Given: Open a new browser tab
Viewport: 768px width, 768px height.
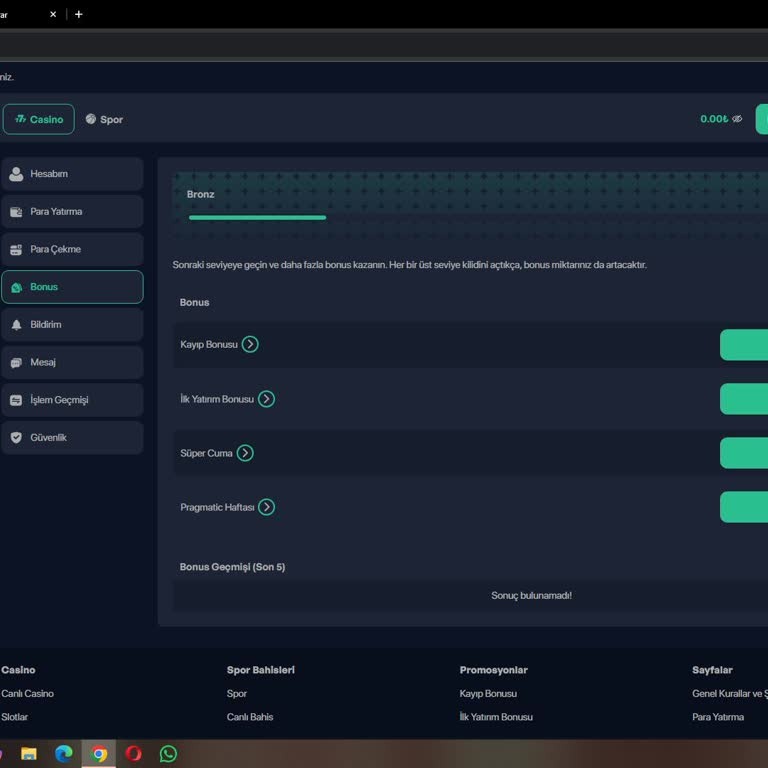Looking at the screenshot, I should click(79, 14).
